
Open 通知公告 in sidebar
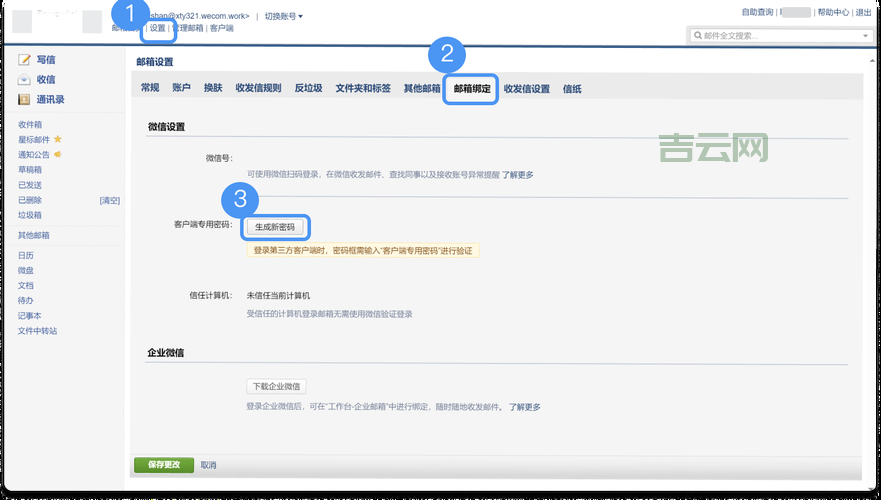click(34, 154)
